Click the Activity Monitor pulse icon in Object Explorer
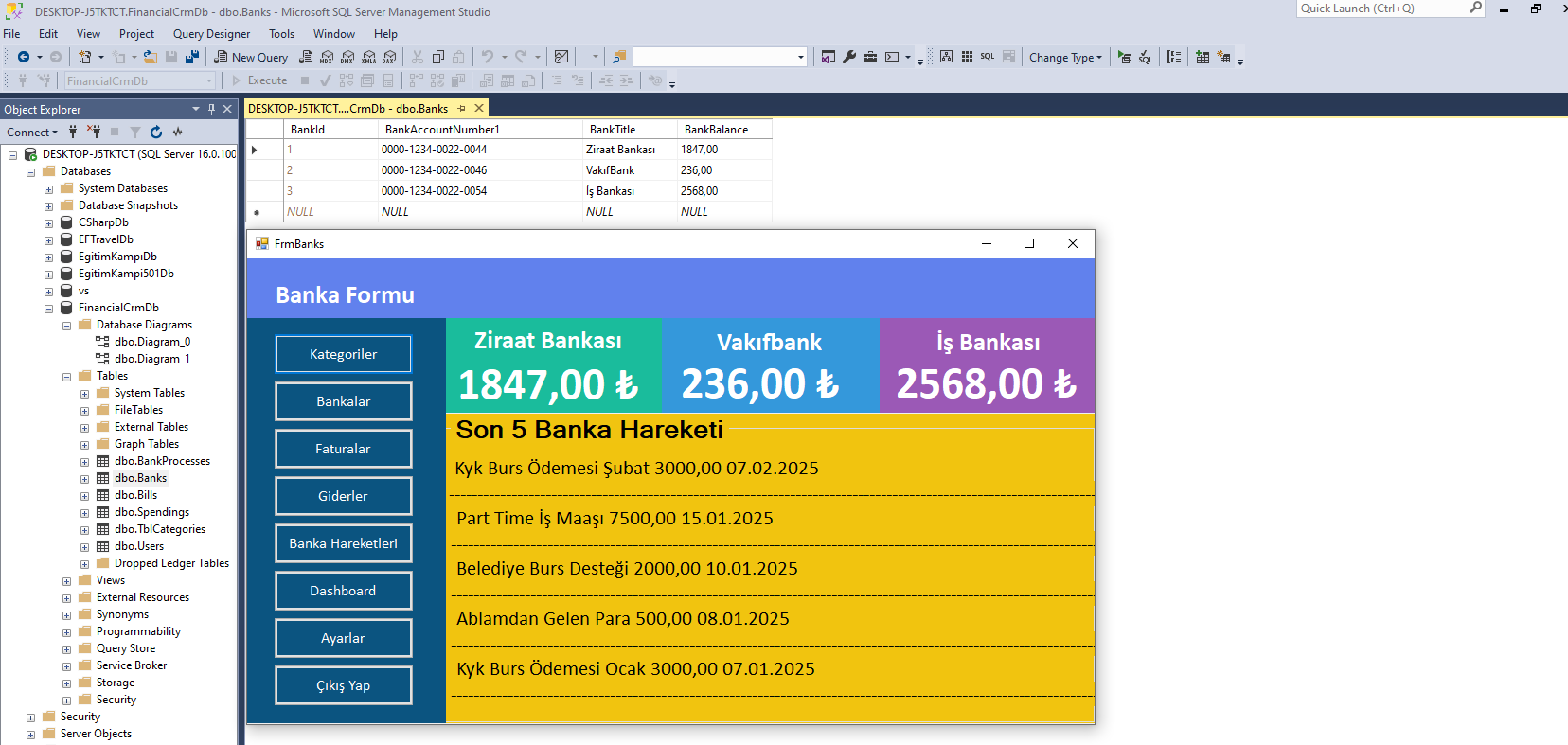Viewport: 1568px width, 745px height. [177, 132]
